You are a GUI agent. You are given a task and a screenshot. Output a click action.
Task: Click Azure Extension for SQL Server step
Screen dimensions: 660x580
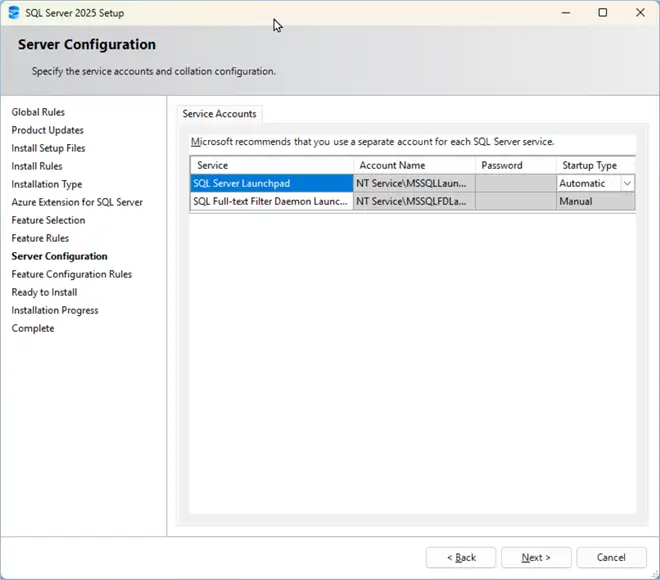click(77, 202)
